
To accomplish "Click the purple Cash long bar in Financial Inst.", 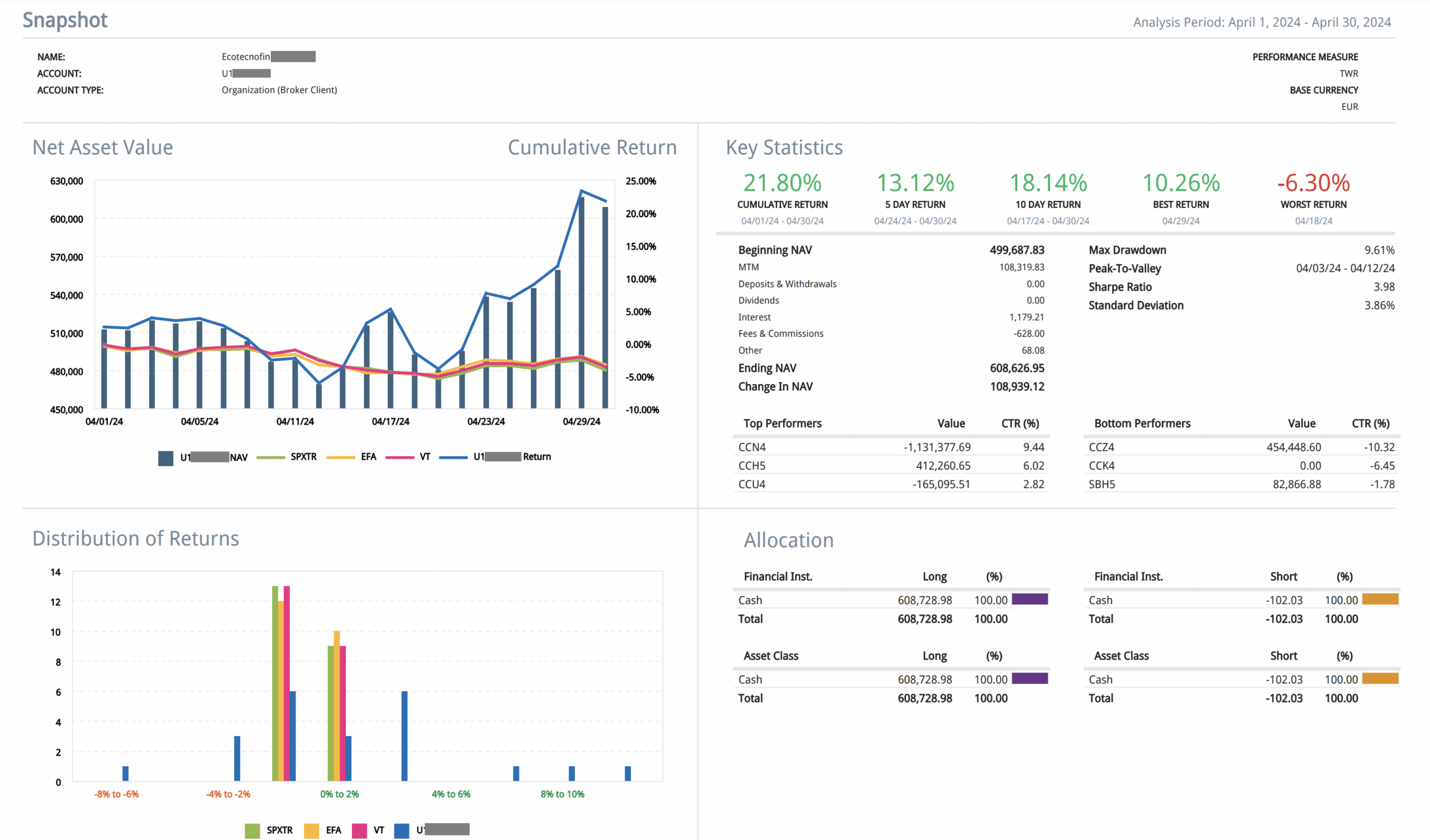I will coord(1029,599).
